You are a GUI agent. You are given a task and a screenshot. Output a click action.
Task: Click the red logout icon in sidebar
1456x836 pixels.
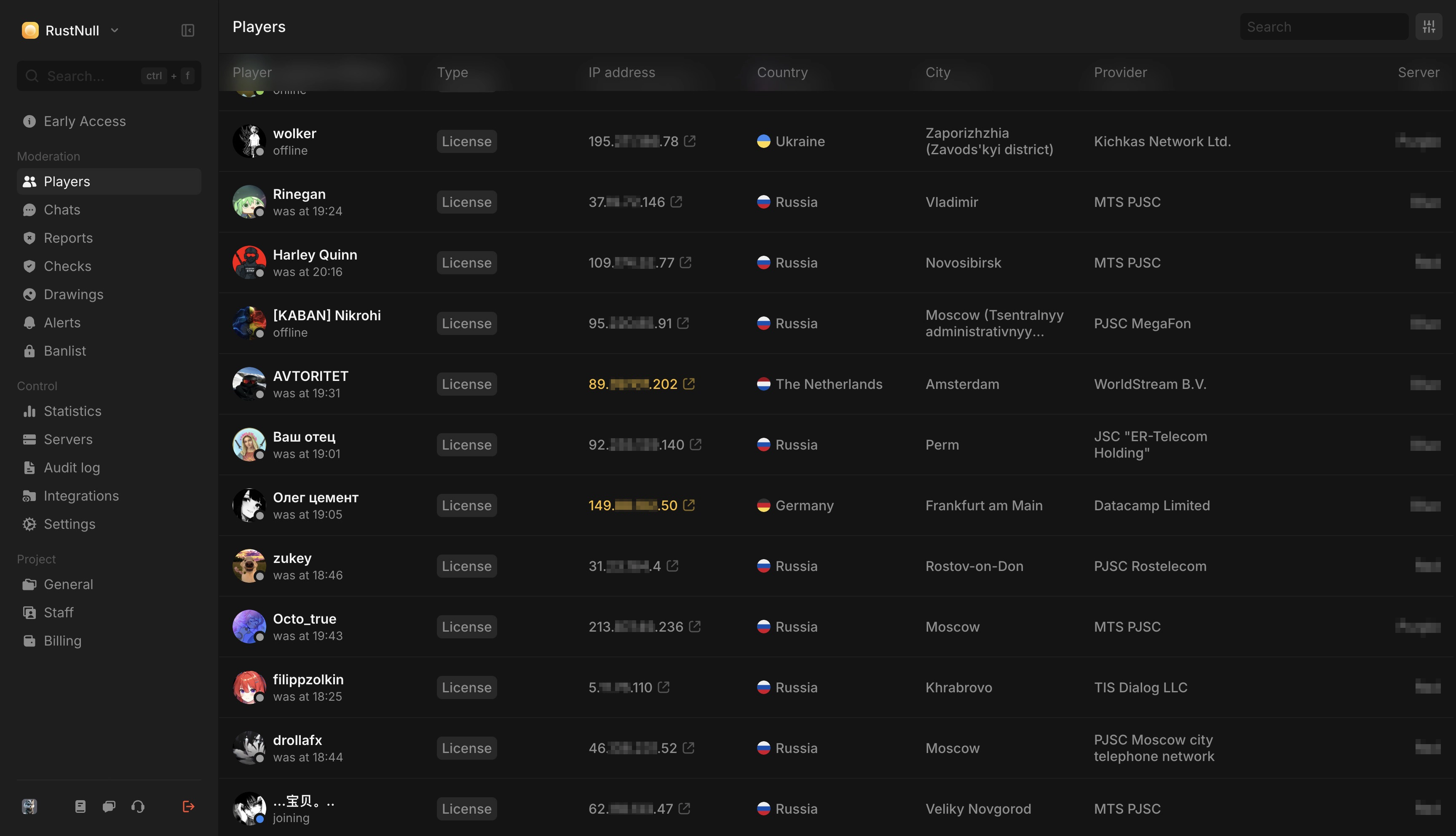(188, 807)
